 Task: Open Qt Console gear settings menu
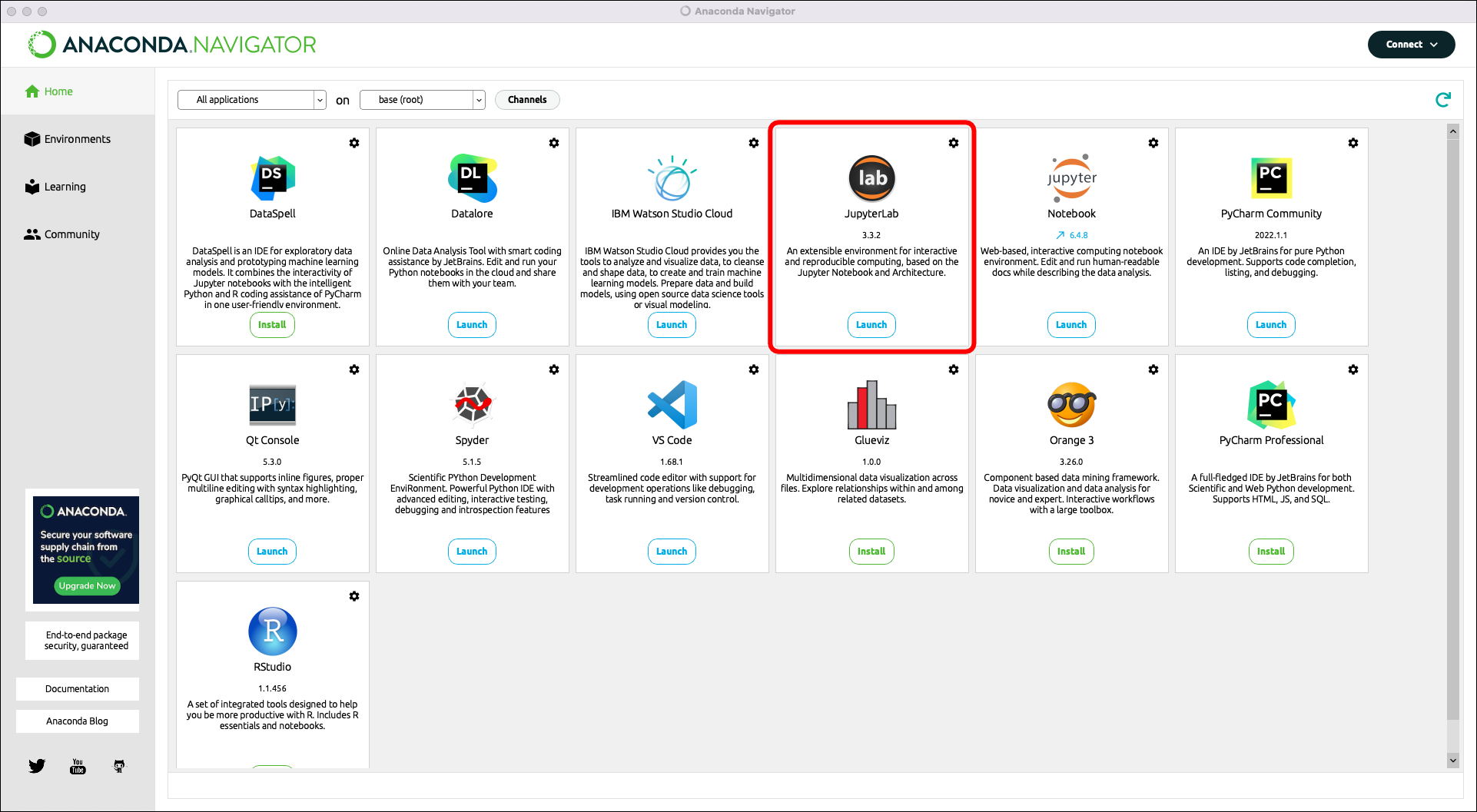(x=354, y=370)
